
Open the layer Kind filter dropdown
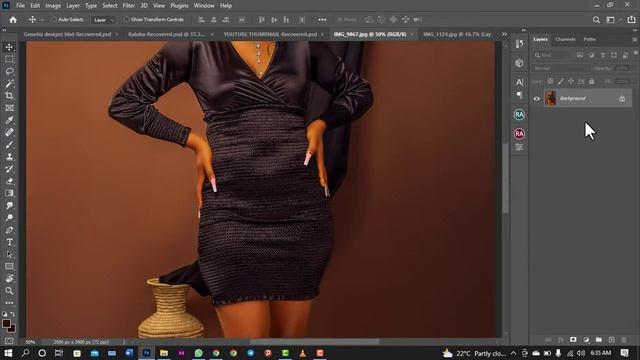(552, 55)
